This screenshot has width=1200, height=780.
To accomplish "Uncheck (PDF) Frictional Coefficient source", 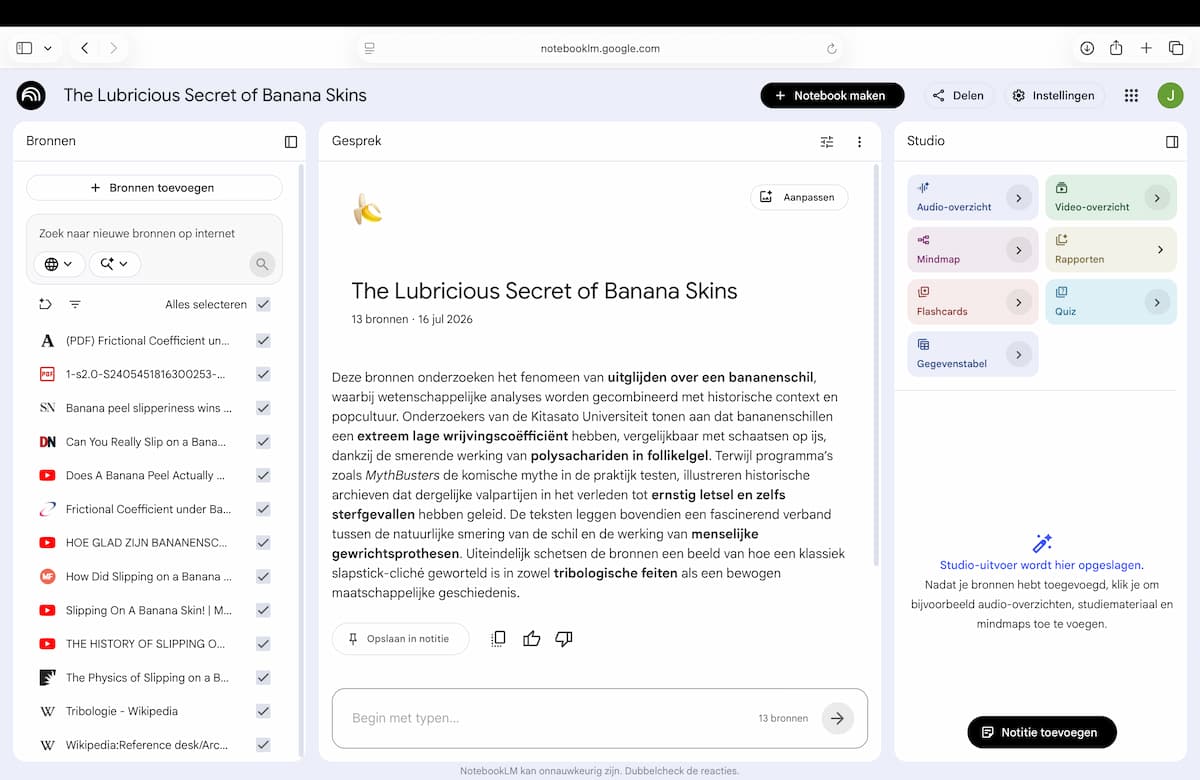I will [263, 341].
